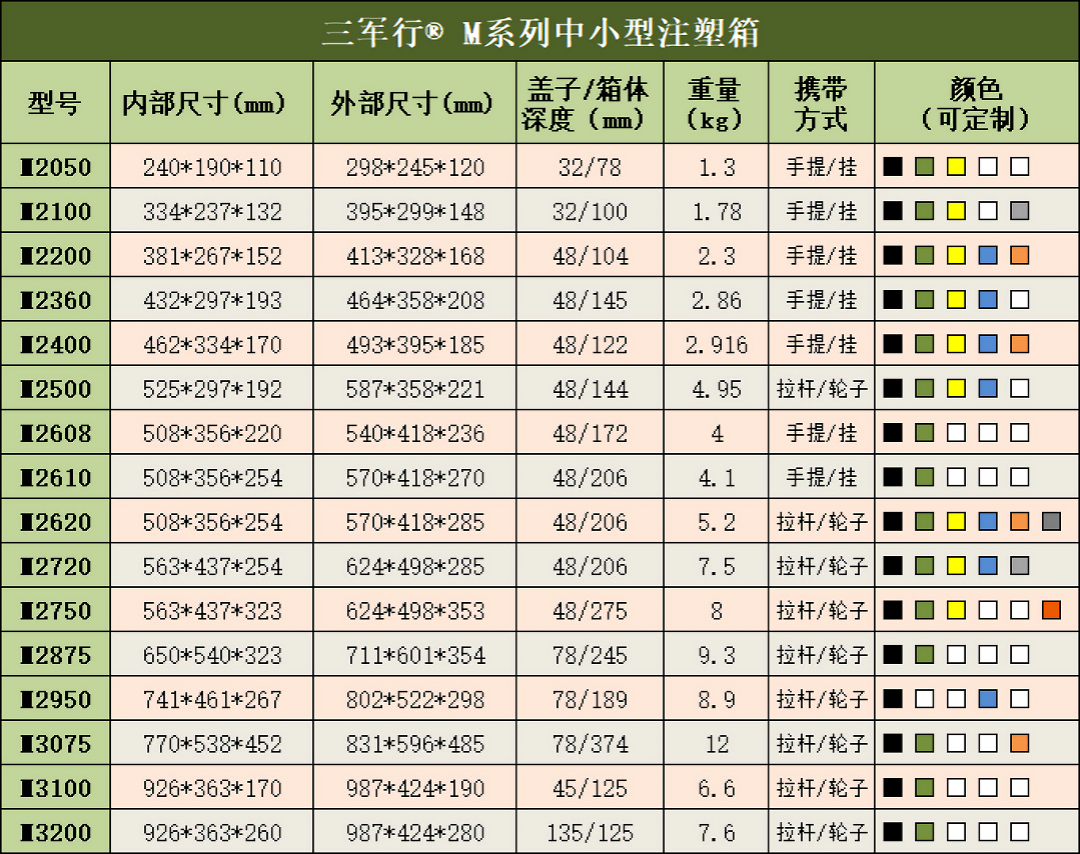Click the inner size 240*190*110
The height and width of the screenshot is (854, 1080).
(x=212, y=167)
